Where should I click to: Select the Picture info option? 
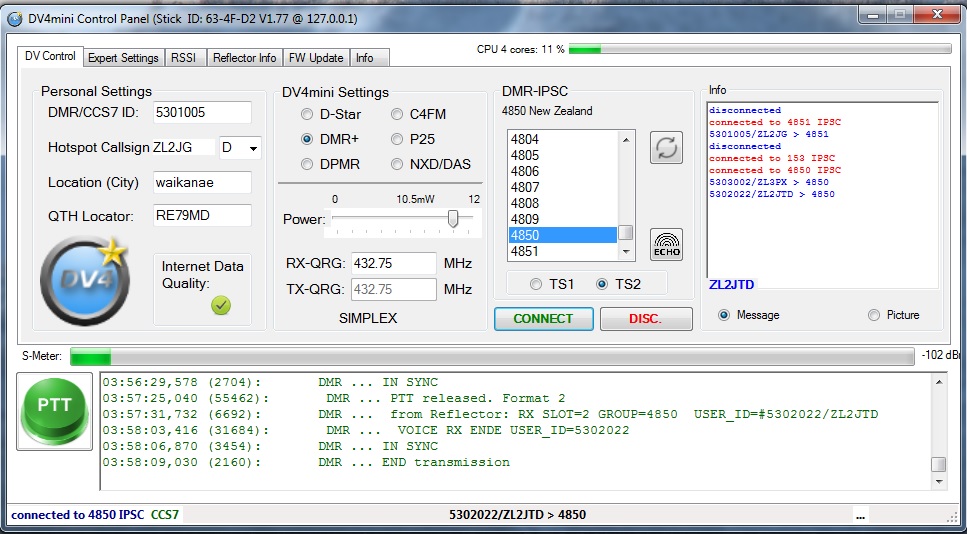tap(873, 315)
